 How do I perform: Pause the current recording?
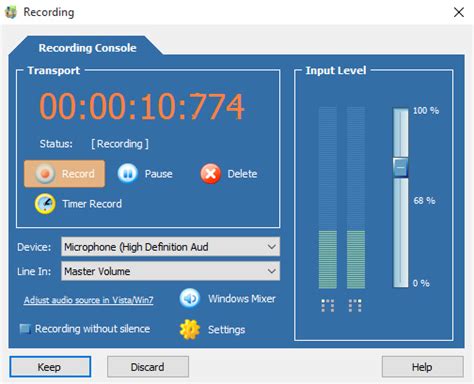coord(145,174)
